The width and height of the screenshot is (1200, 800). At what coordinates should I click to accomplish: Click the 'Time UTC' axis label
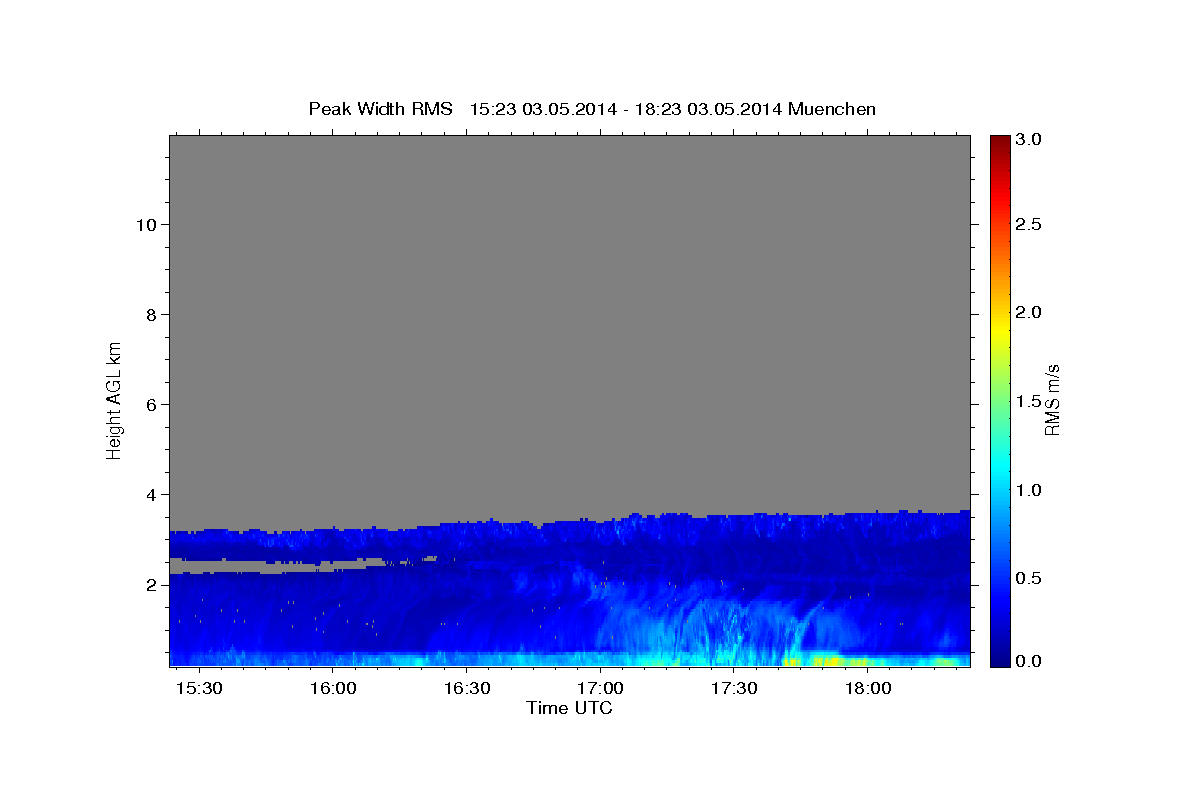(x=569, y=708)
